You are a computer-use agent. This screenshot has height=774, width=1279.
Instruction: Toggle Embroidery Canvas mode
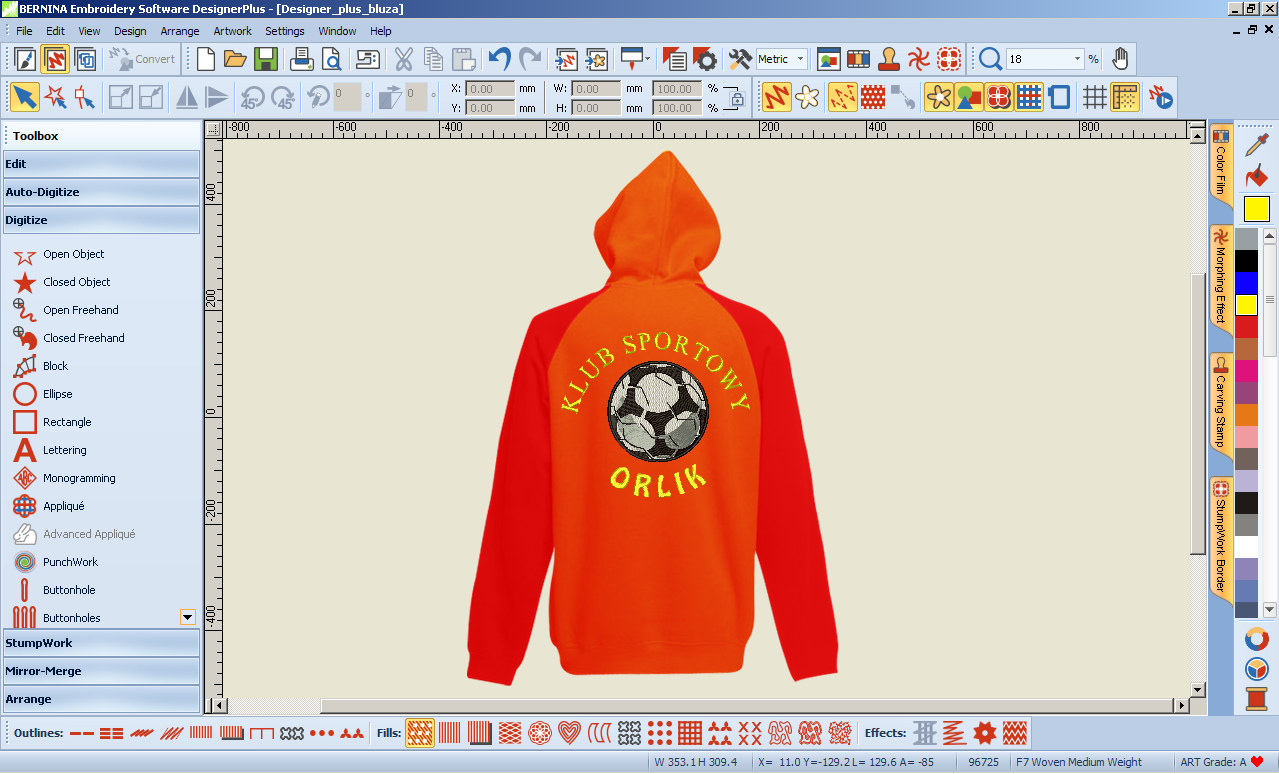pyautogui.click(x=55, y=59)
